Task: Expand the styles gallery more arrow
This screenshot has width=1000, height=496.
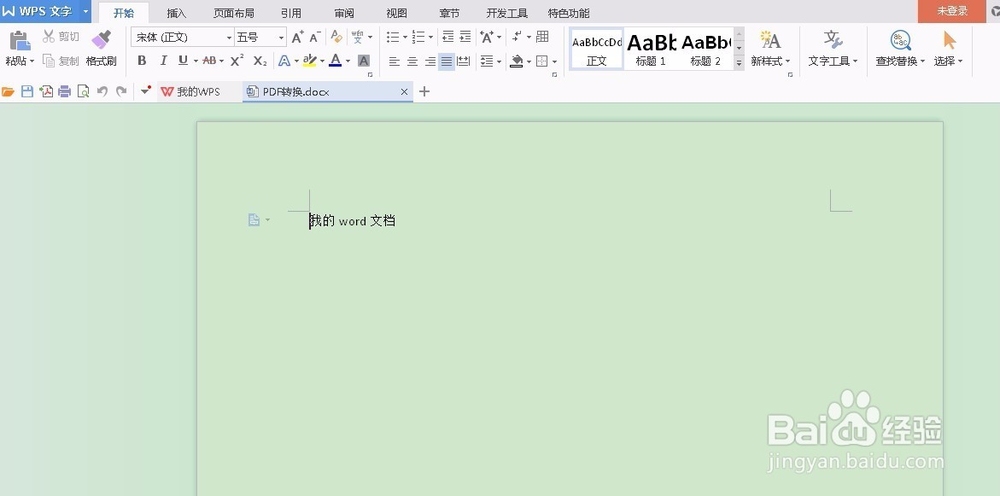Action: (739, 62)
